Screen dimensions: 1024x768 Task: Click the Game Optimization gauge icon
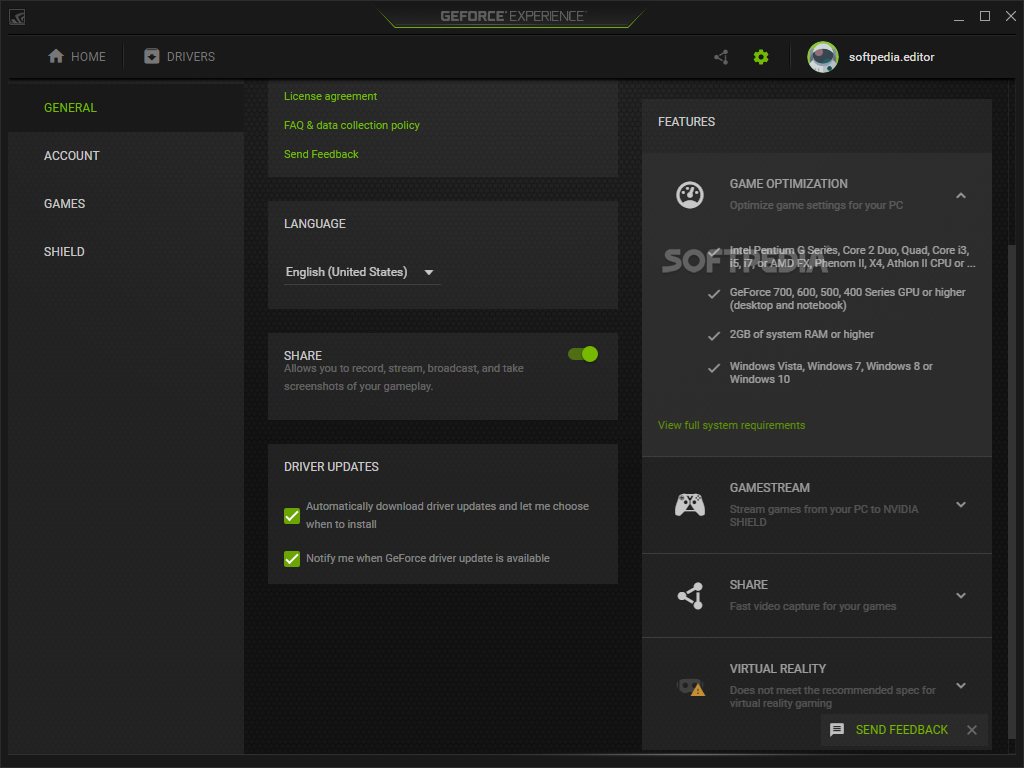[x=690, y=195]
